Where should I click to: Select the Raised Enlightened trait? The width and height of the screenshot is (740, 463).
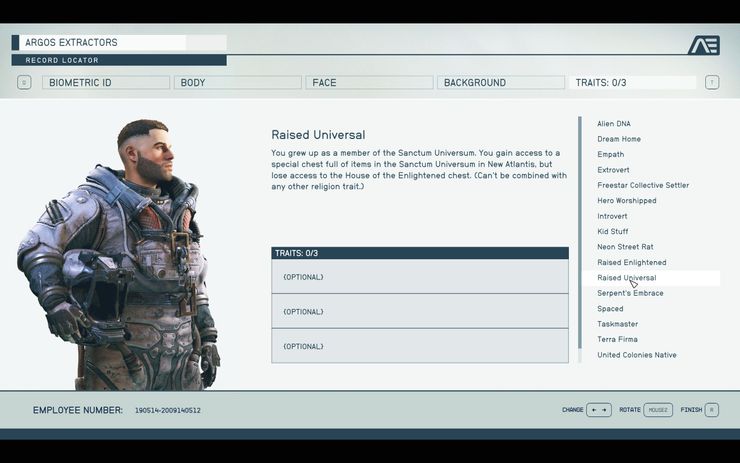point(631,262)
